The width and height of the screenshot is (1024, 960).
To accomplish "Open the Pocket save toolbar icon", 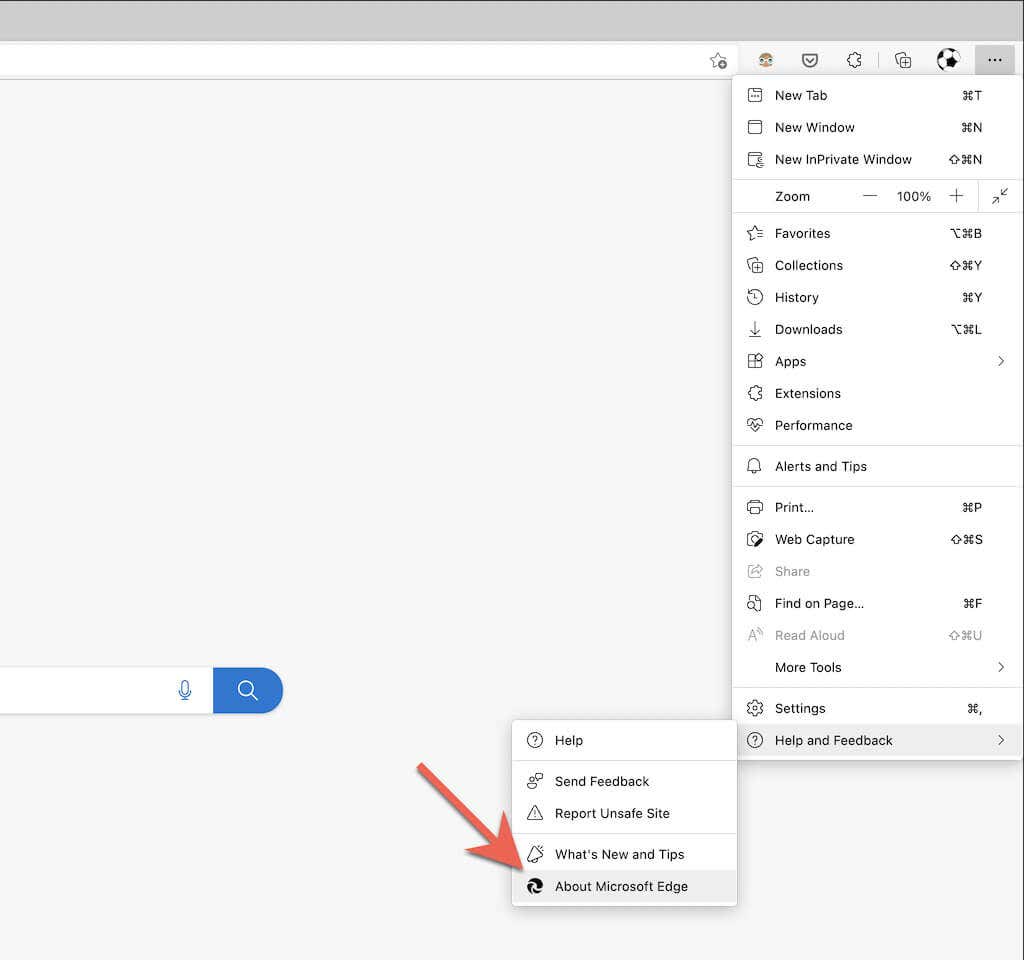I will click(810, 61).
